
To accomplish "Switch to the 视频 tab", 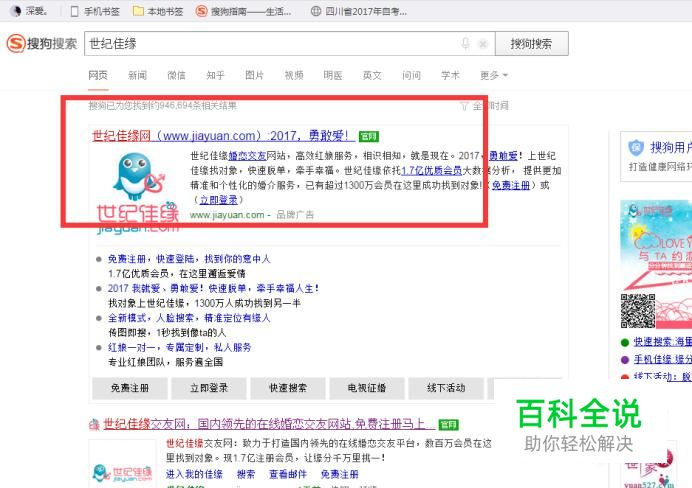I will [x=294, y=75].
